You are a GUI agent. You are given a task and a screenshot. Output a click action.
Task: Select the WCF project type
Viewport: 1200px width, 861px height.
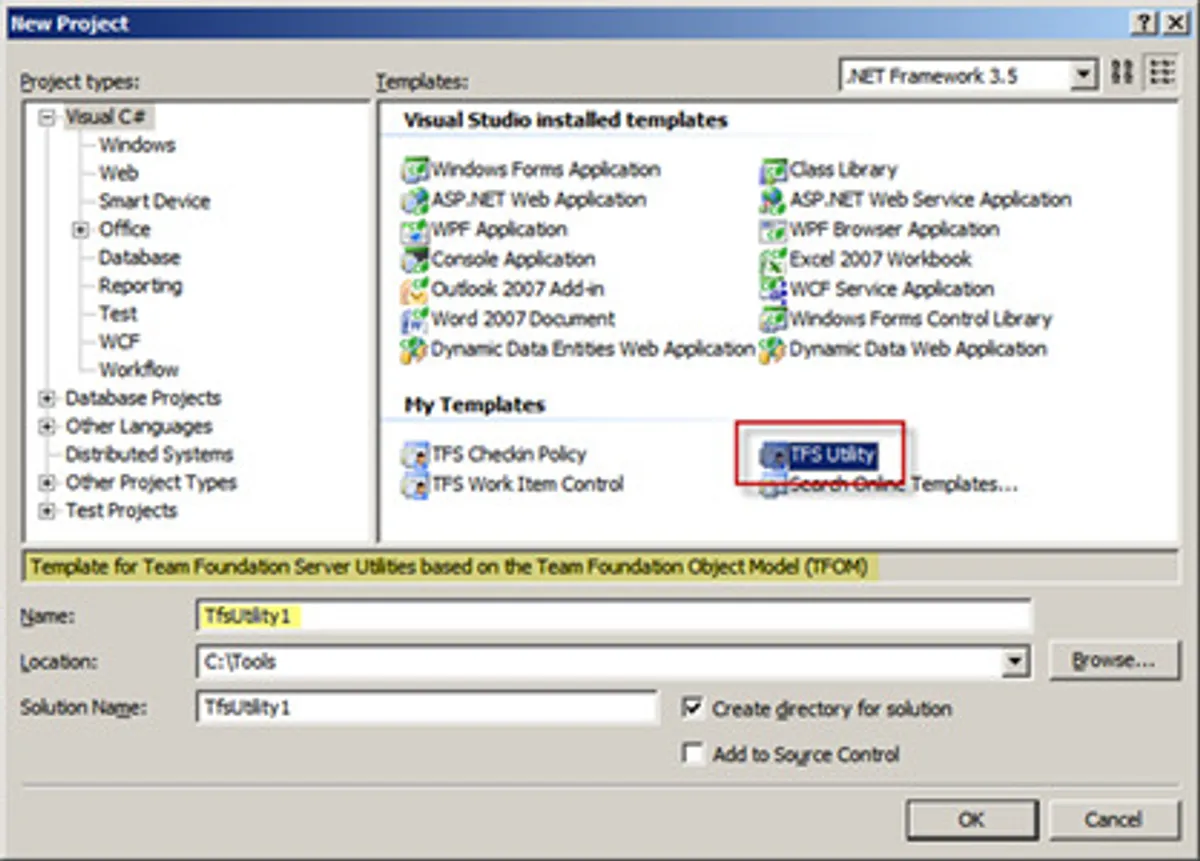tap(119, 341)
